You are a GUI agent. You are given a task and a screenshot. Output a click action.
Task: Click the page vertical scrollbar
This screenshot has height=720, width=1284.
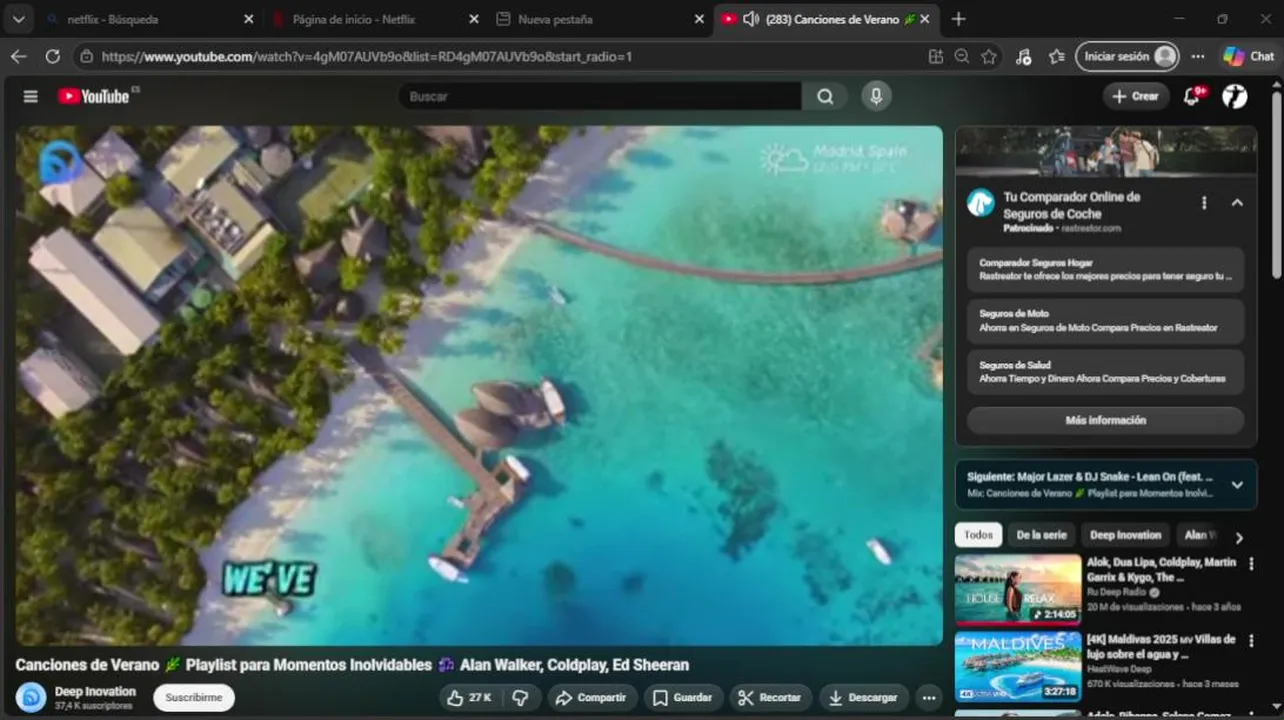1276,185
